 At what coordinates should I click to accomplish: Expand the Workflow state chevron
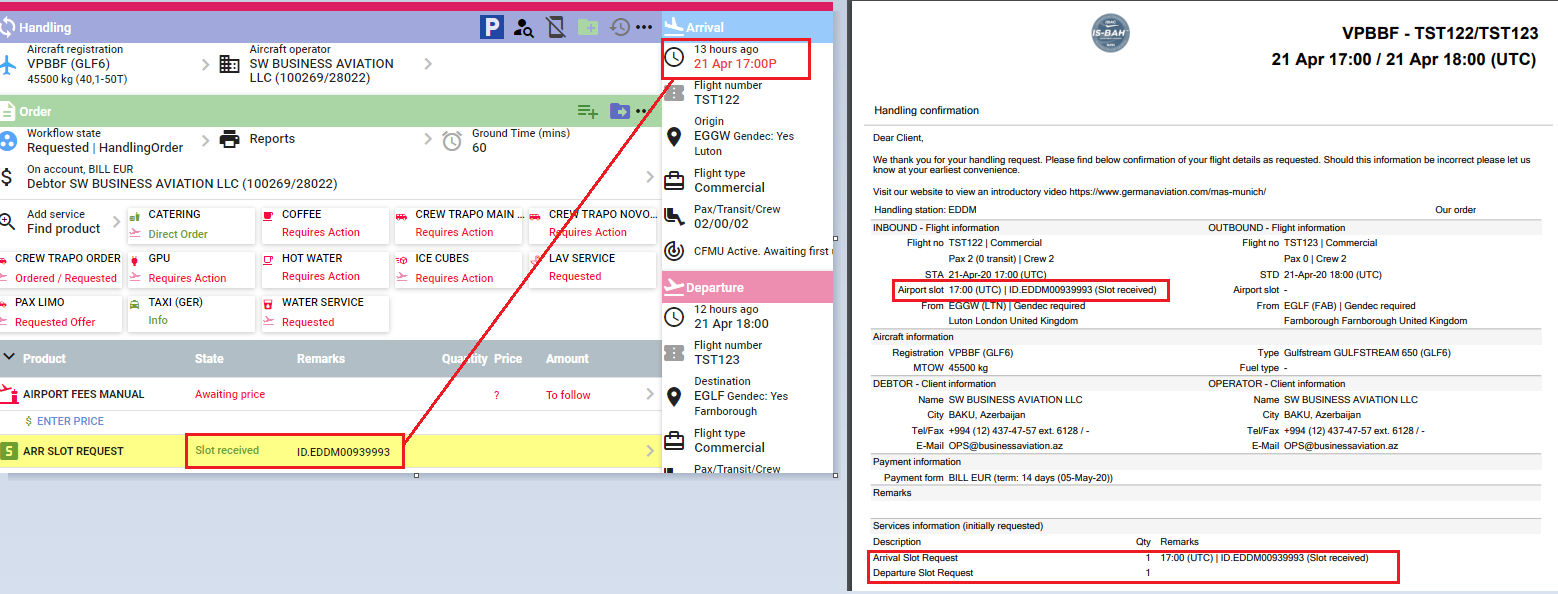pos(206,139)
